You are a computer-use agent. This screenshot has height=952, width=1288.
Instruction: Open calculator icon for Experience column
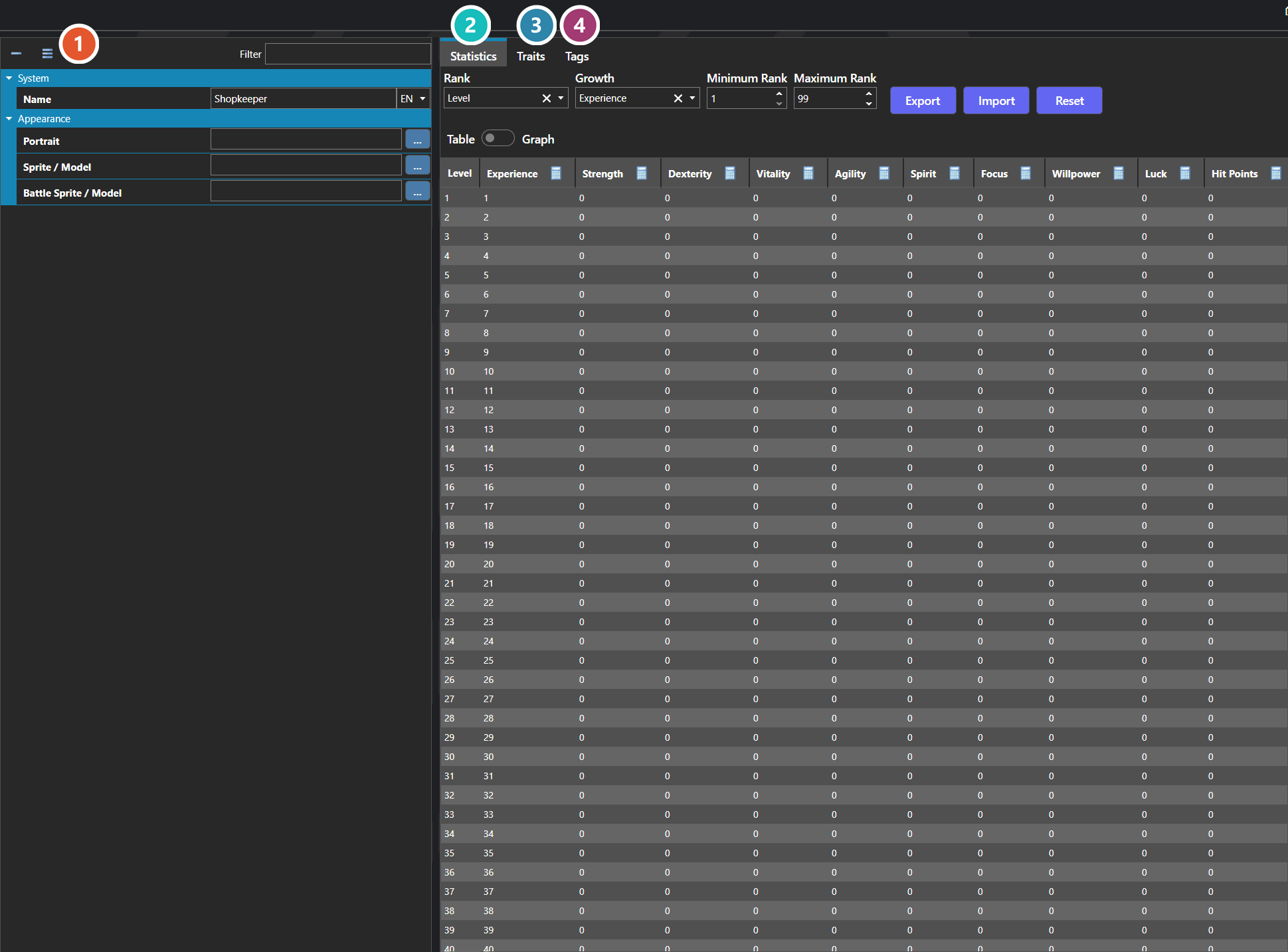[x=556, y=173]
